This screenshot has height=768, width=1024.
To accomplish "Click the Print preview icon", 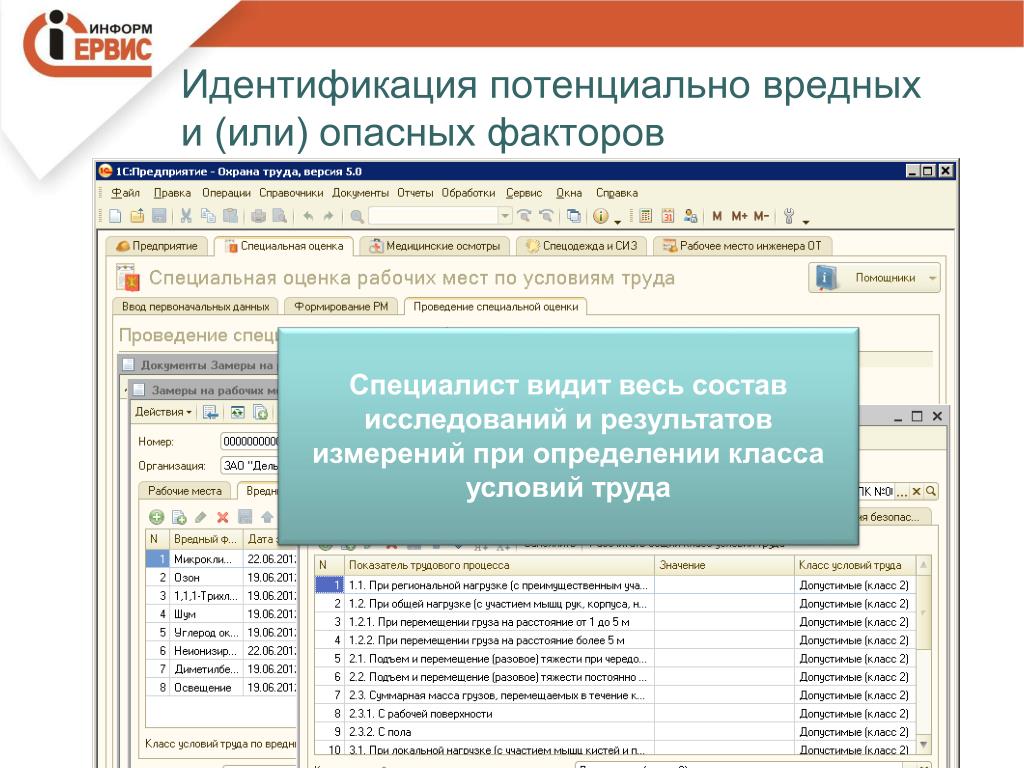I will coord(280,216).
